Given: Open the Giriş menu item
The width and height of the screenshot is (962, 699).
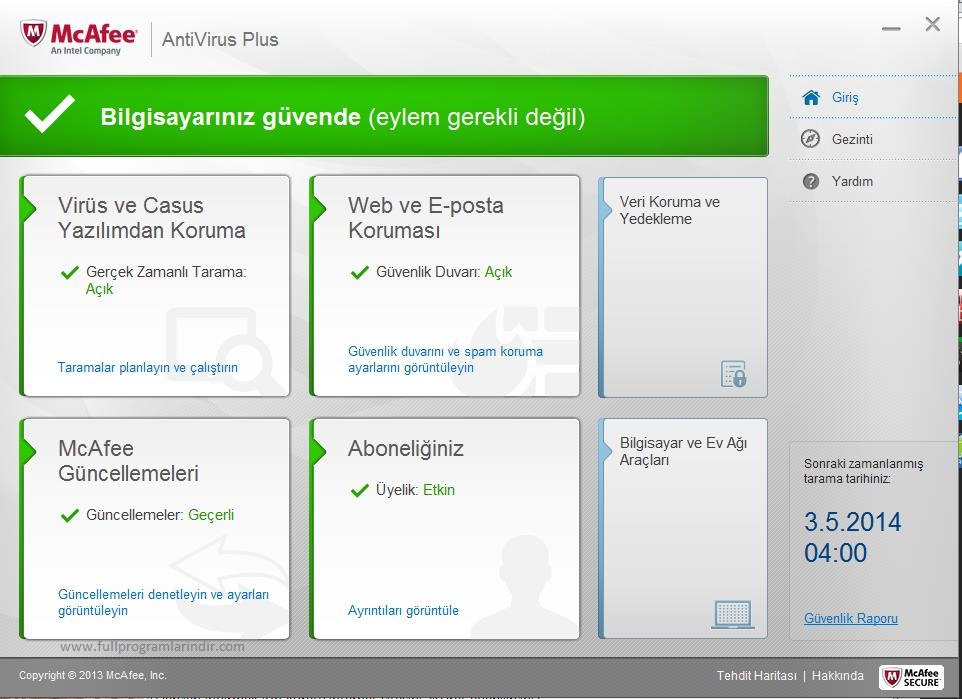Looking at the screenshot, I should click(x=845, y=98).
